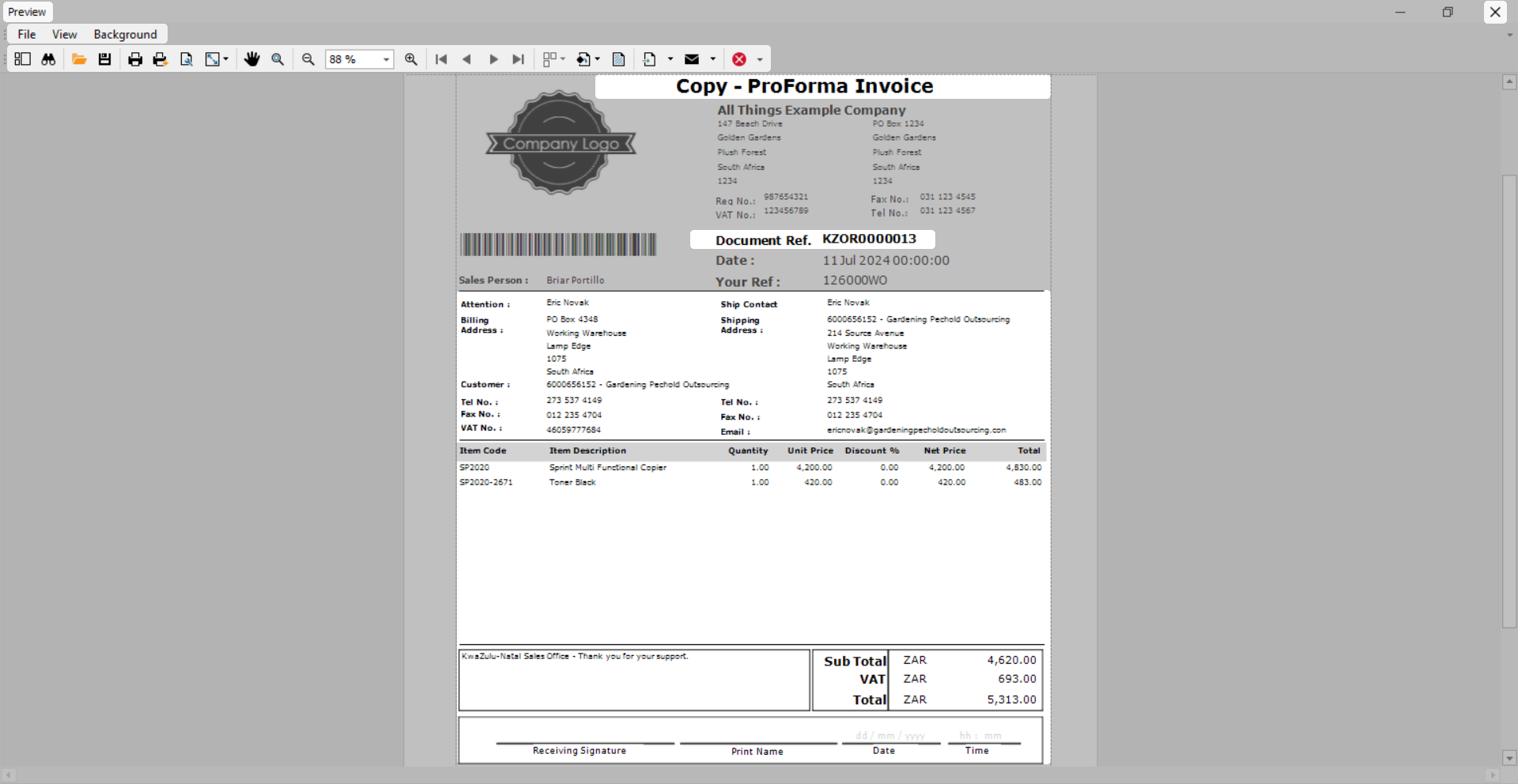Close the preview with the red X icon
Screen dimensions: 1518x784
[739, 59]
